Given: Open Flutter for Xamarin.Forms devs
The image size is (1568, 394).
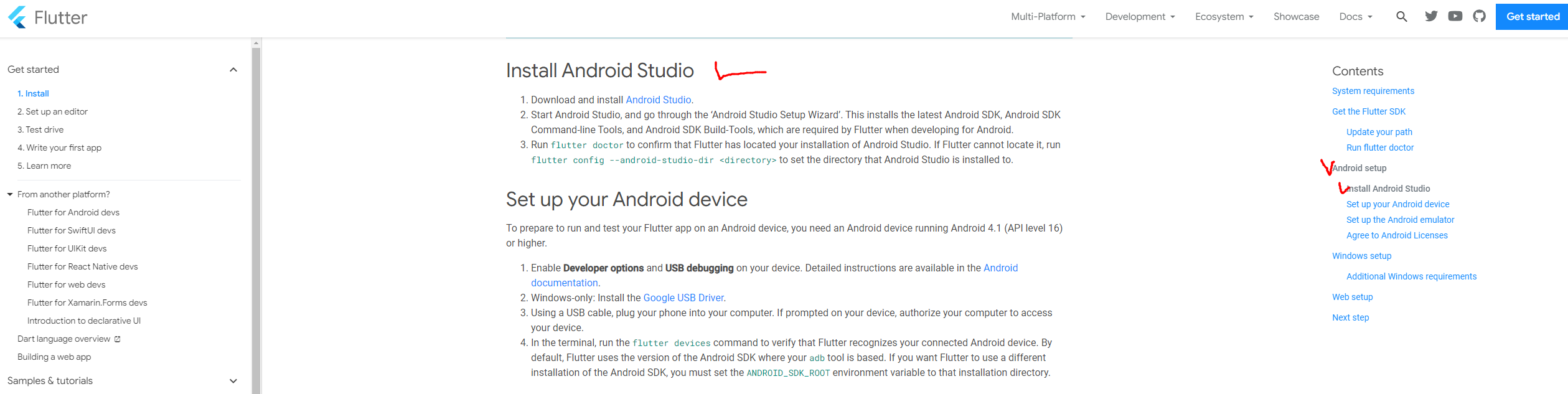Looking at the screenshot, I should (x=87, y=303).
